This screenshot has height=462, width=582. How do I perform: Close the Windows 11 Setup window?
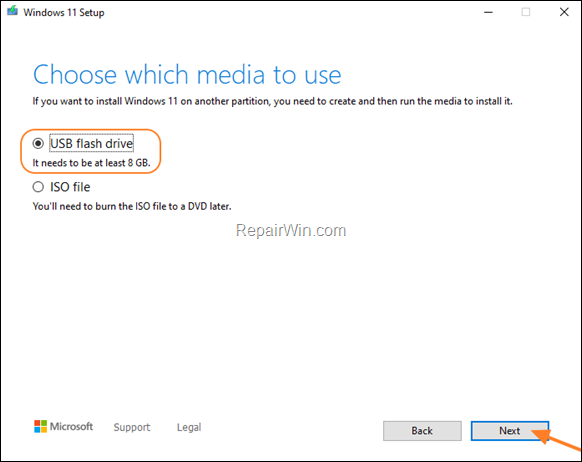point(564,12)
